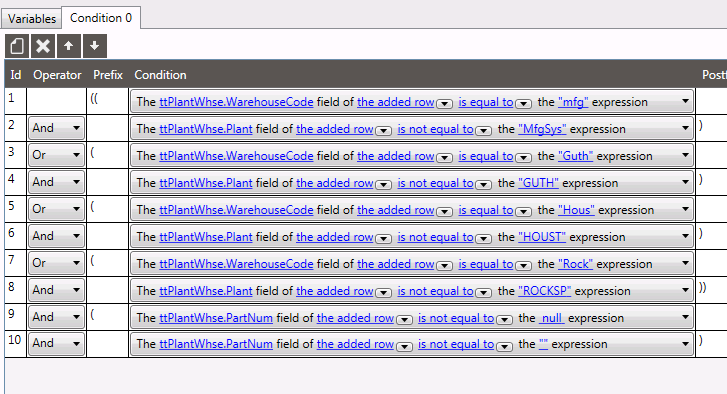This screenshot has height=394, width=727.
Task: Open the Or operator dropdown in row 3
Action: (56, 155)
